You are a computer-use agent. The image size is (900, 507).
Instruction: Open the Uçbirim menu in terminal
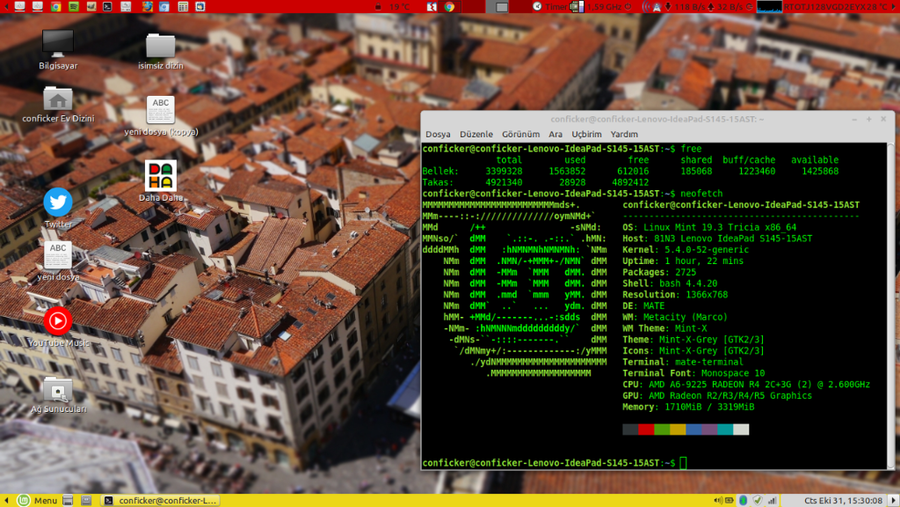pyautogui.click(x=586, y=134)
